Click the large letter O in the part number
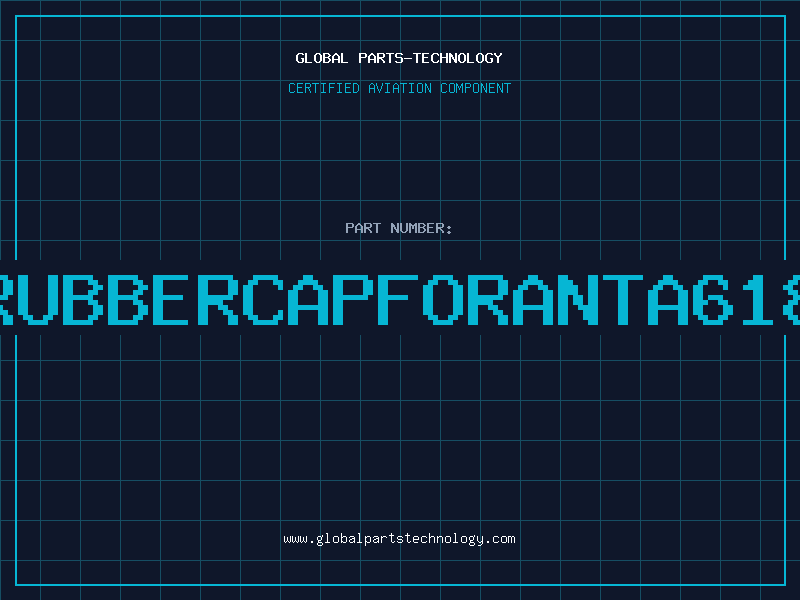The width and height of the screenshot is (800, 600). pos(442,300)
